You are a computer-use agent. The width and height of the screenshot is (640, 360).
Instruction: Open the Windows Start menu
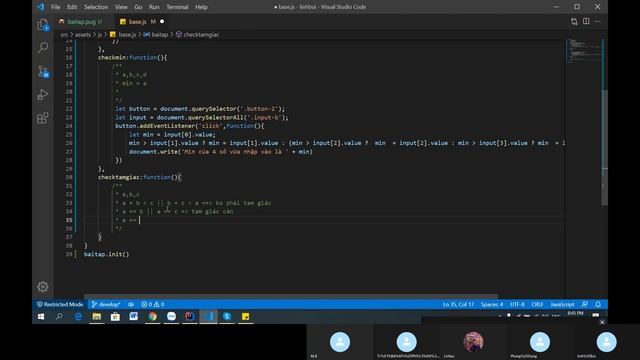(41, 316)
